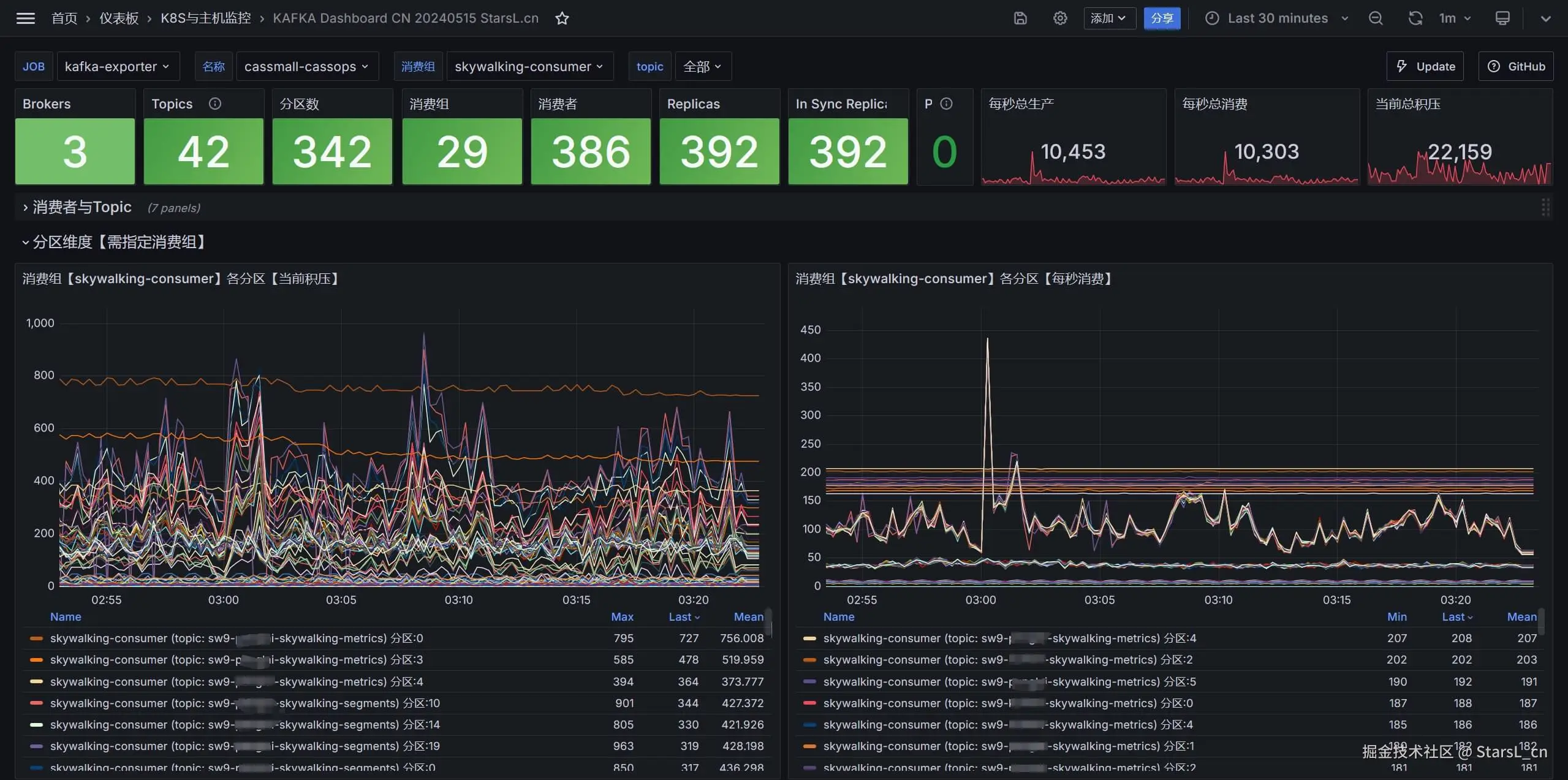
Task: Go to 仪表板 breadcrumb
Action: 119,18
